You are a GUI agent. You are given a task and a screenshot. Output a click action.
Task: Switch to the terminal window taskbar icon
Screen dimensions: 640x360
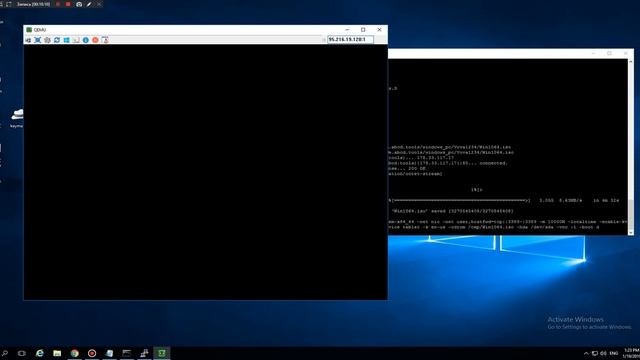pyautogui.click(x=127, y=353)
